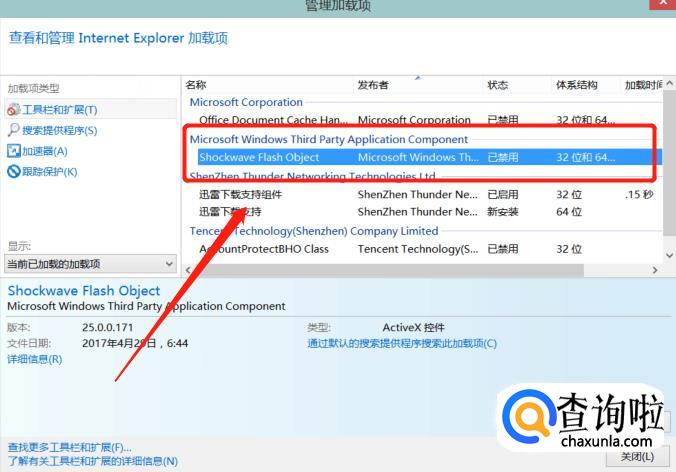Click the Toolbars and Extensions gear icon
The width and height of the screenshot is (676, 472).
pos(13,109)
